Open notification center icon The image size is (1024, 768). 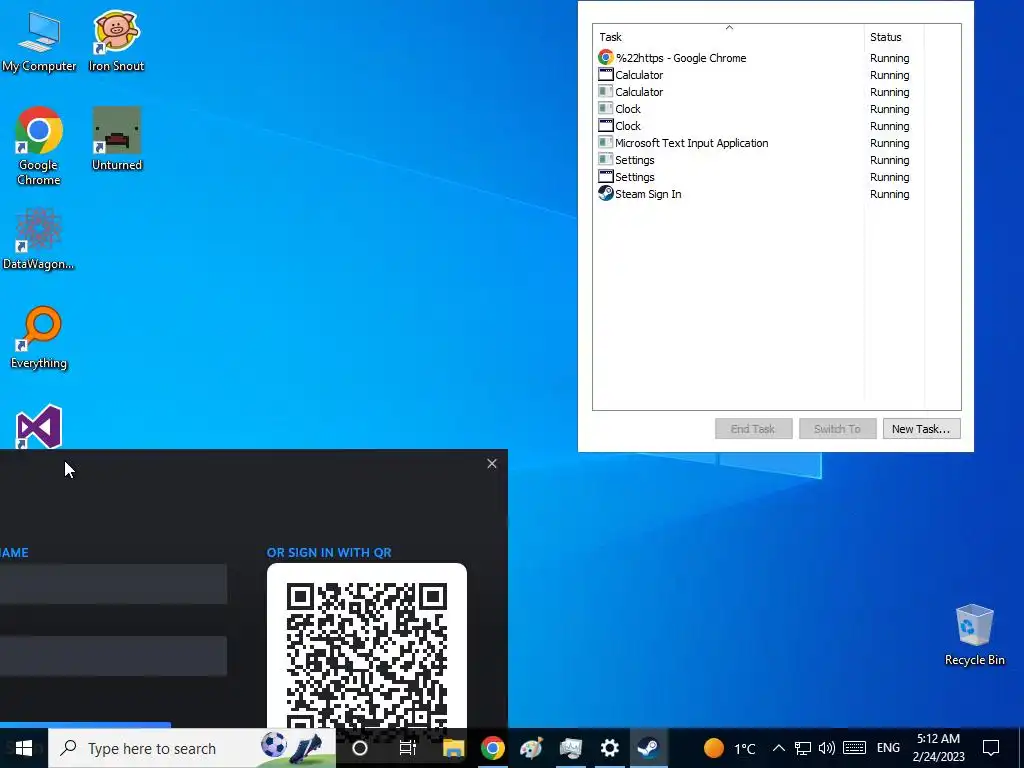point(991,748)
